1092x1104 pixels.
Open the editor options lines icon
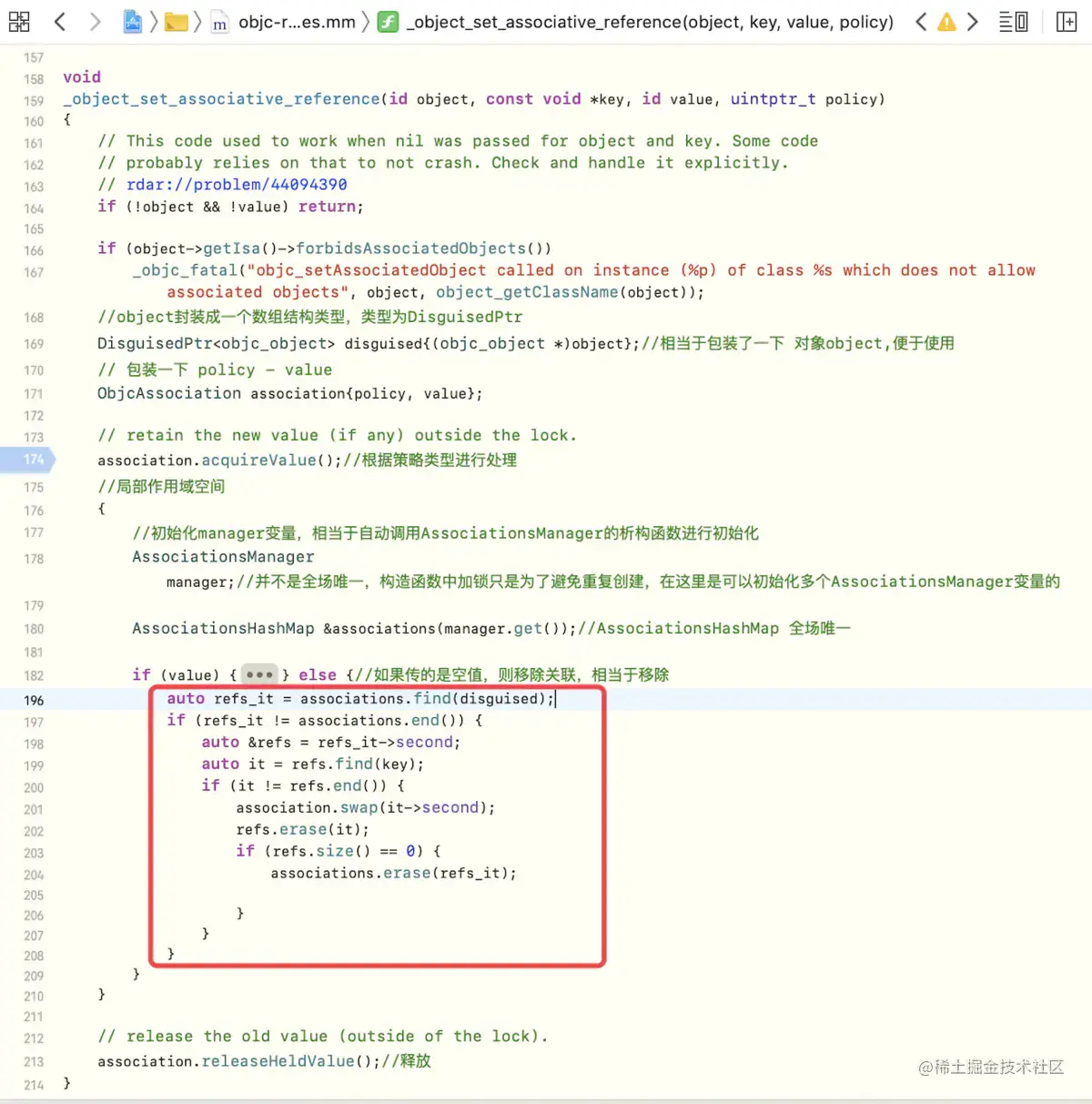1013,22
